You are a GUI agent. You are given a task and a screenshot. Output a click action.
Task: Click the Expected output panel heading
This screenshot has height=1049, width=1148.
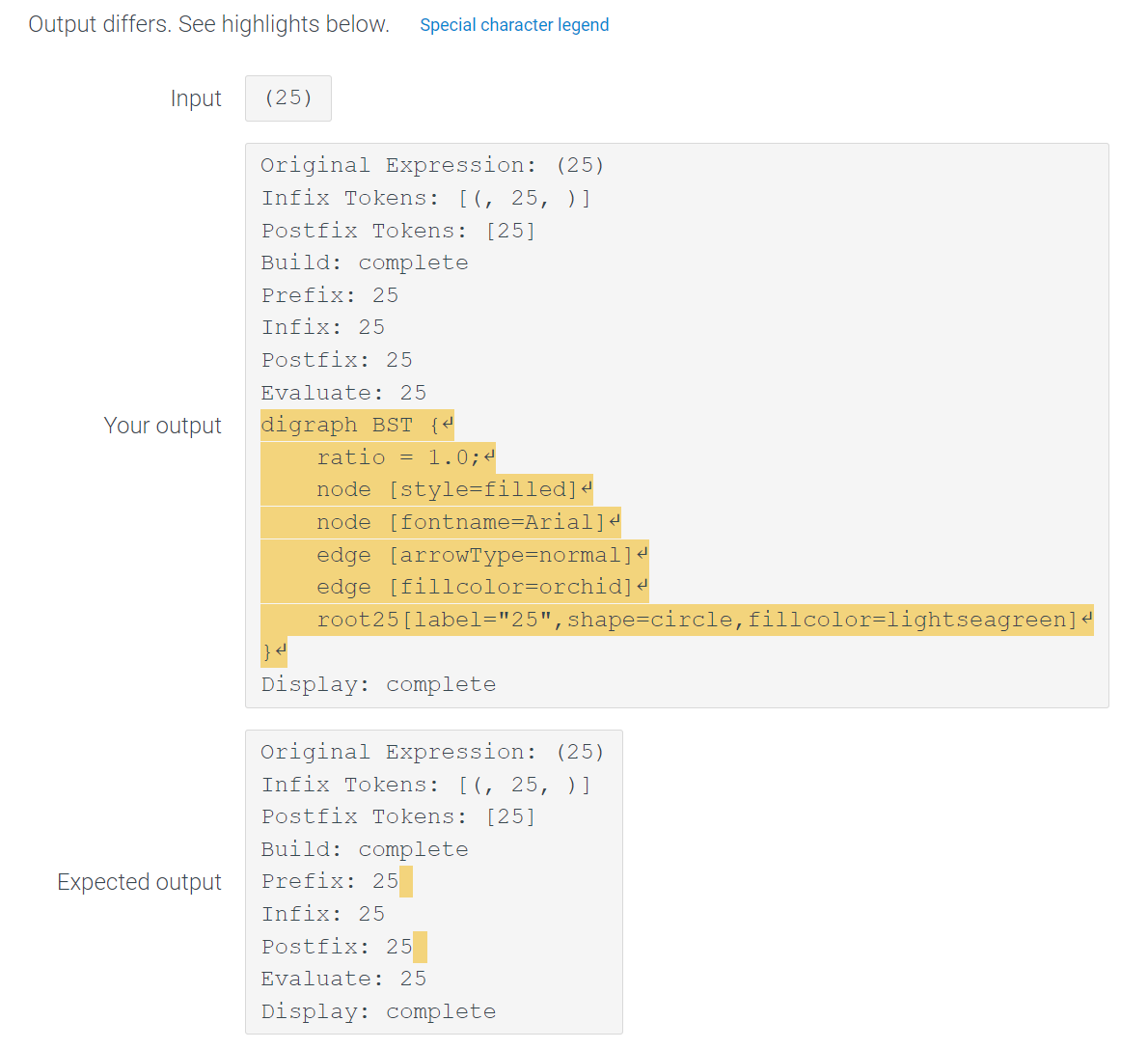pos(139,881)
